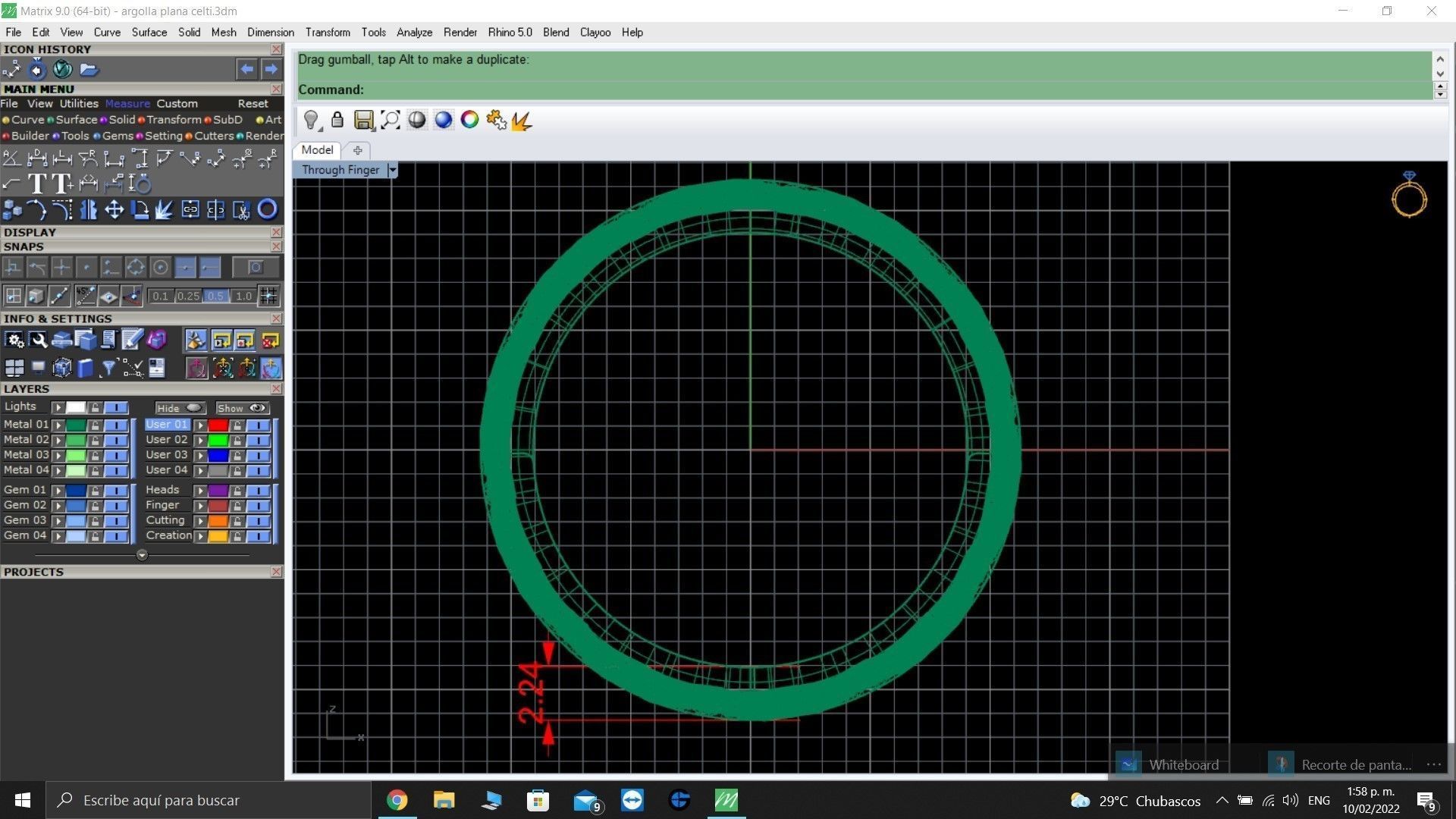
Task: Click the Reset button in main menu
Action: [253, 104]
